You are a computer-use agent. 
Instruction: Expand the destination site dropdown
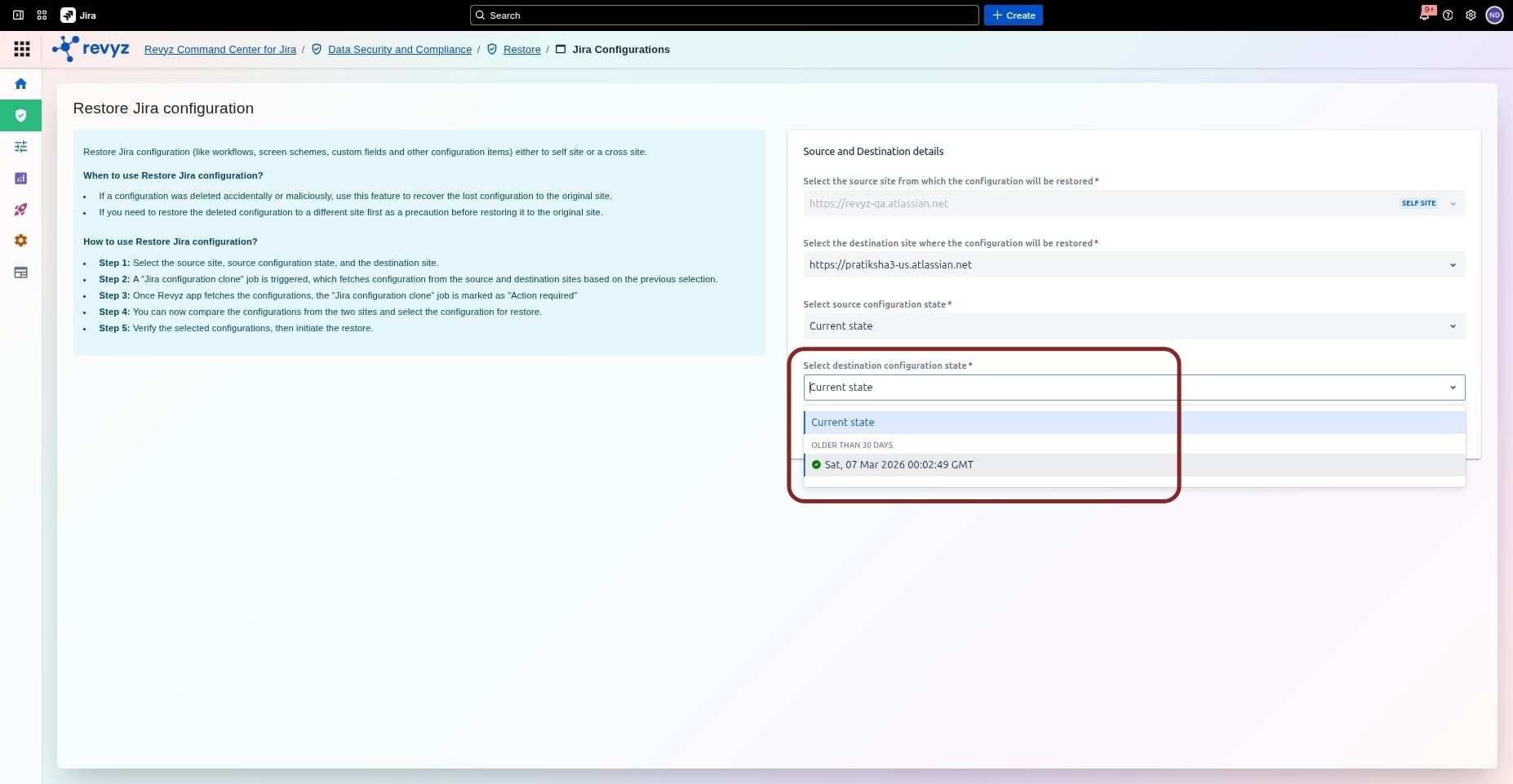click(1452, 265)
